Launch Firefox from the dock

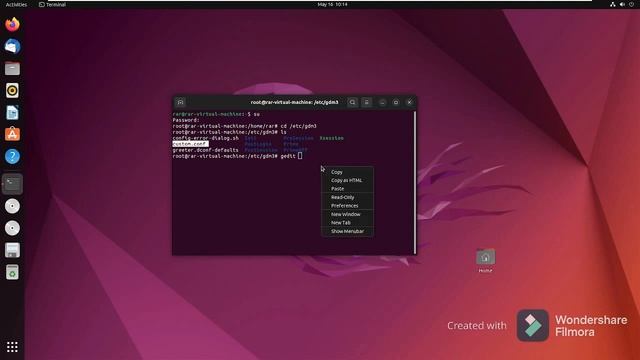pos(12,24)
